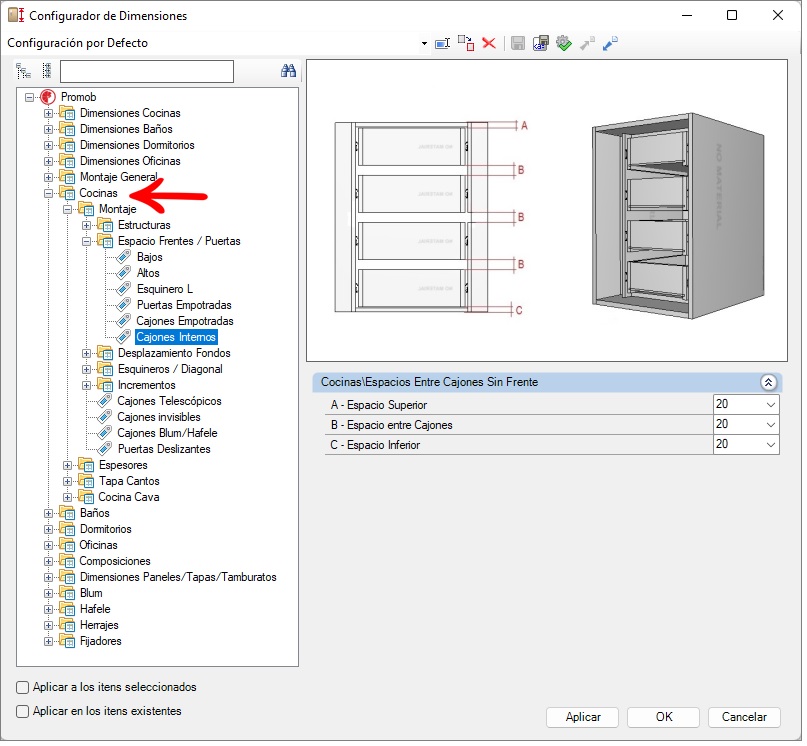Click the rename configuration icon

[x=443, y=43]
